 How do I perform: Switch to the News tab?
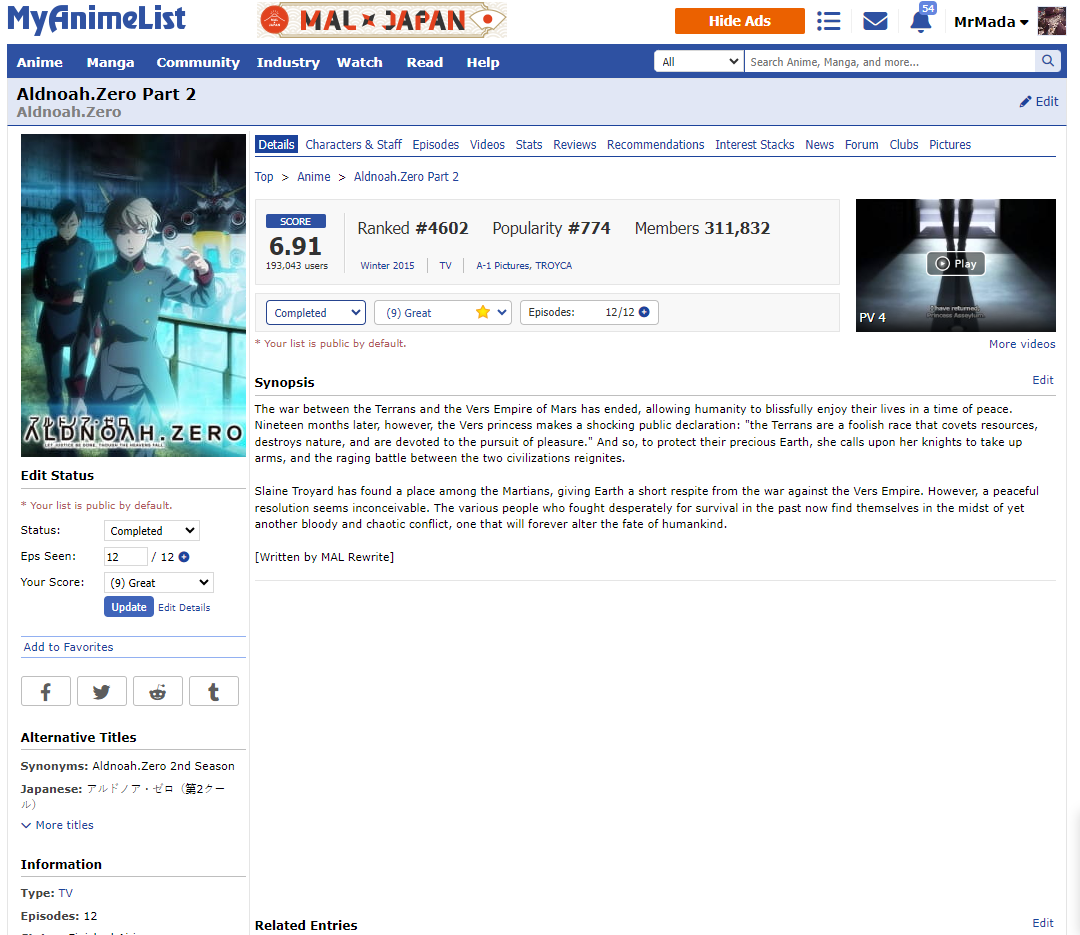coord(819,145)
